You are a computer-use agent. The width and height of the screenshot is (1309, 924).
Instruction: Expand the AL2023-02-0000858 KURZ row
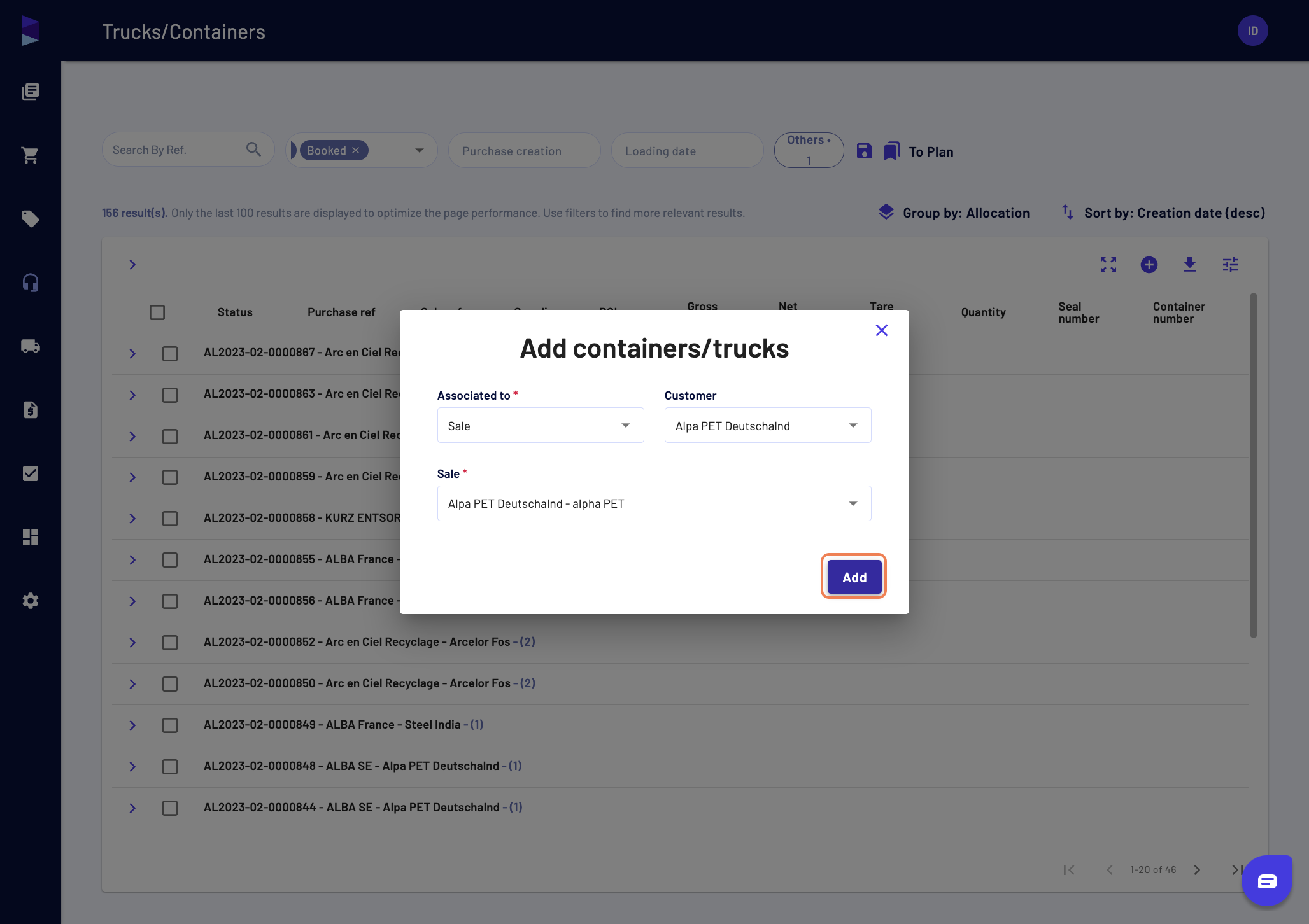tap(132, 519)
